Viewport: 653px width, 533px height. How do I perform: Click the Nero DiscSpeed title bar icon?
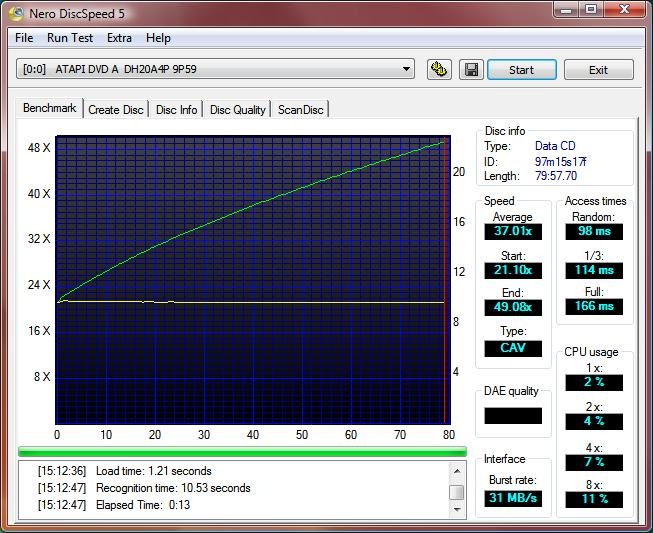17,13
